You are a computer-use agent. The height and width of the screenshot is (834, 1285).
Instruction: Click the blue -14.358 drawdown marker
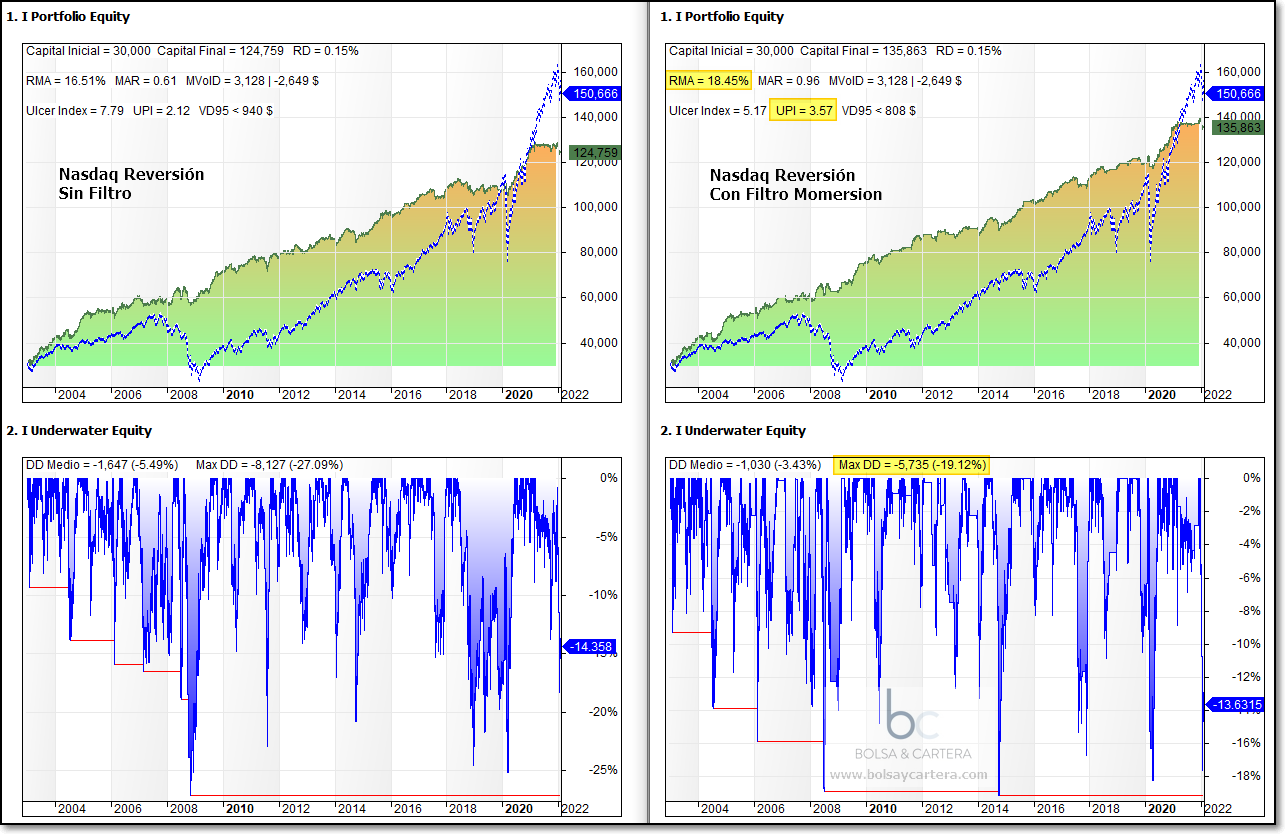pyautogui.click(x=589, y=647)
